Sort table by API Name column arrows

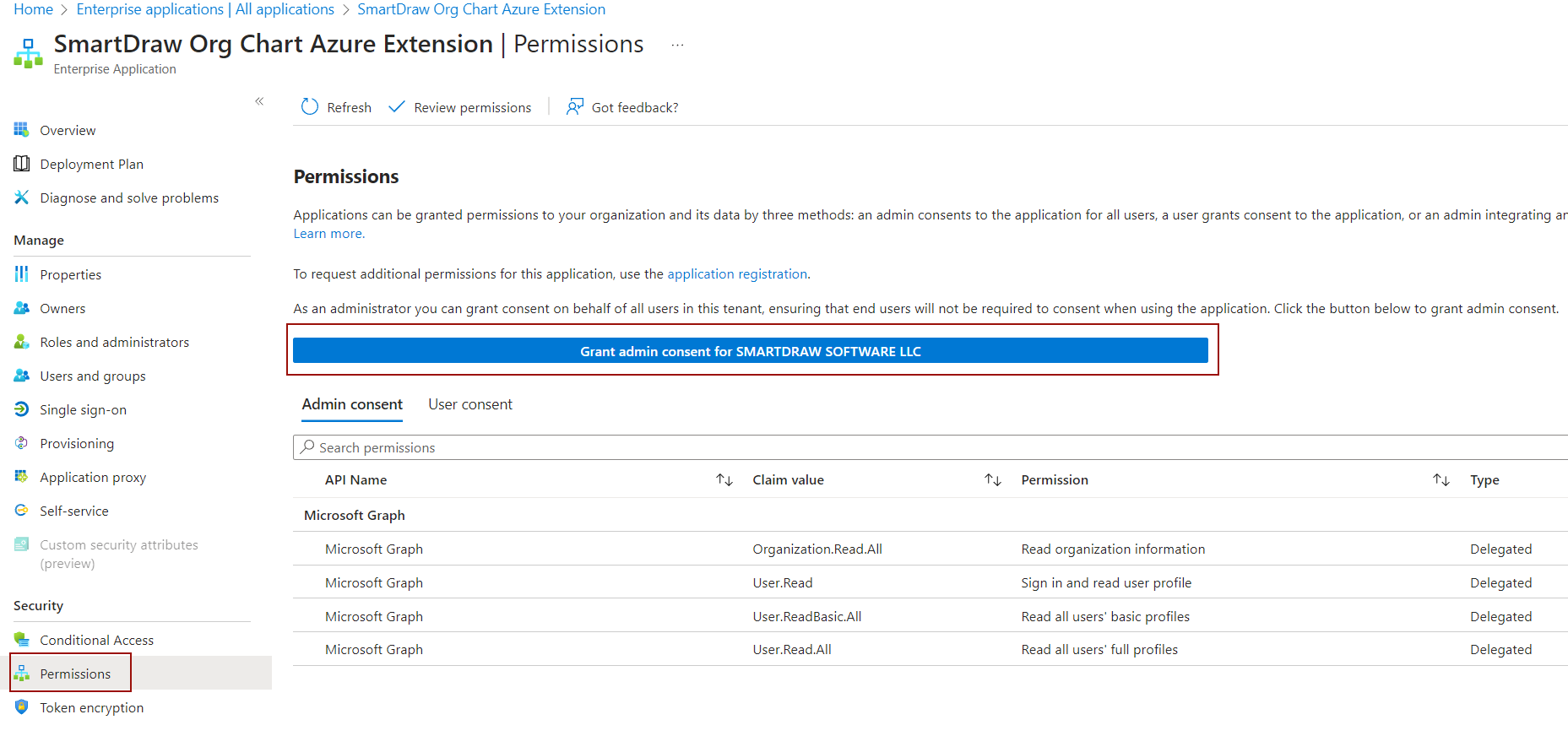tap(724, 480)
